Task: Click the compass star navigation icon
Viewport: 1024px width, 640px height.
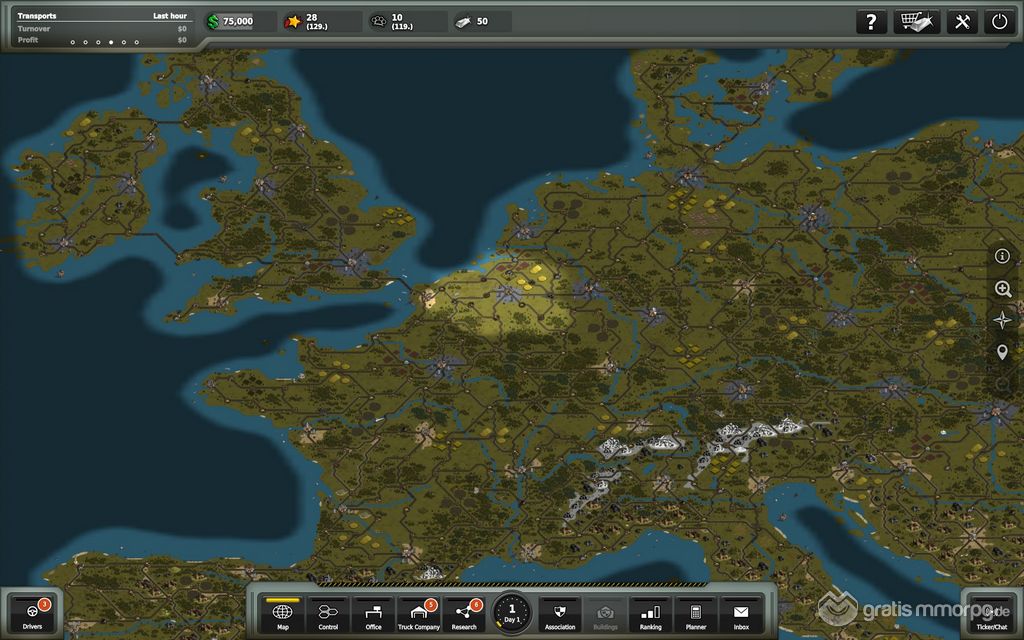Action: click(1002, 320)
